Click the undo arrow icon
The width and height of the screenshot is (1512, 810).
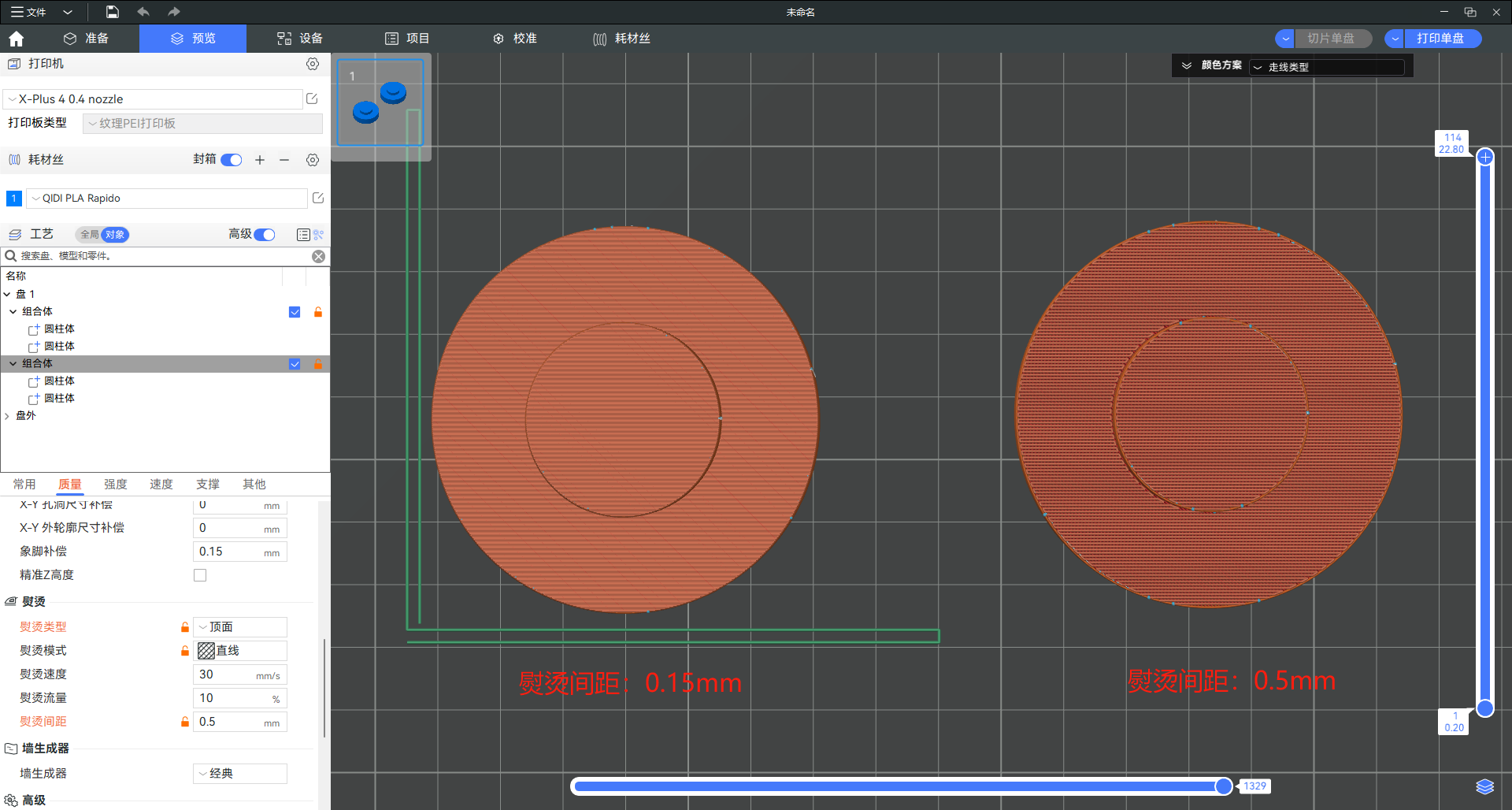point(143,12)
